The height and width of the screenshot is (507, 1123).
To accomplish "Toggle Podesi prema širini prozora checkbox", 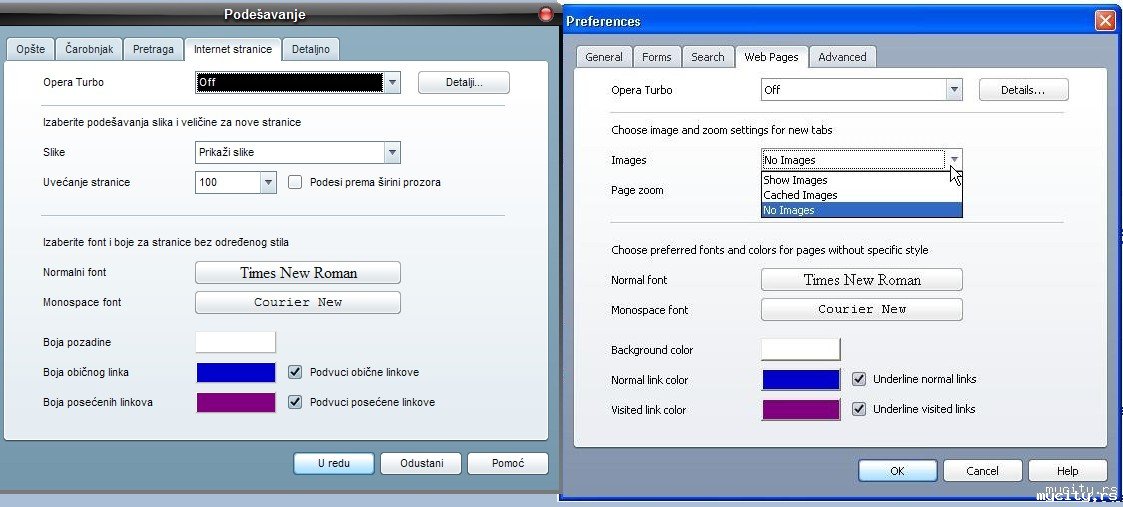I will point(295,183).
